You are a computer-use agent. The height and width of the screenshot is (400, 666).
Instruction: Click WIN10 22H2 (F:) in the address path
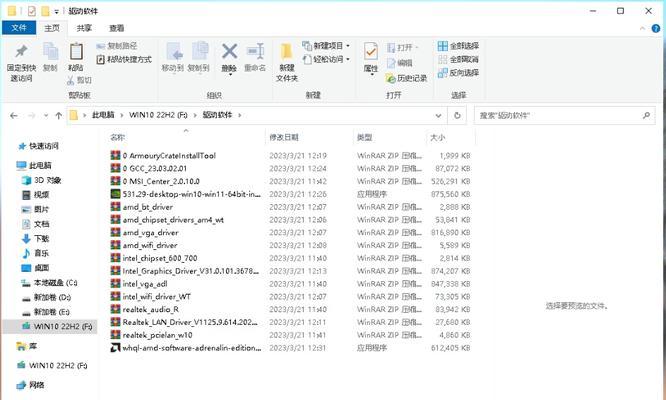158,115
